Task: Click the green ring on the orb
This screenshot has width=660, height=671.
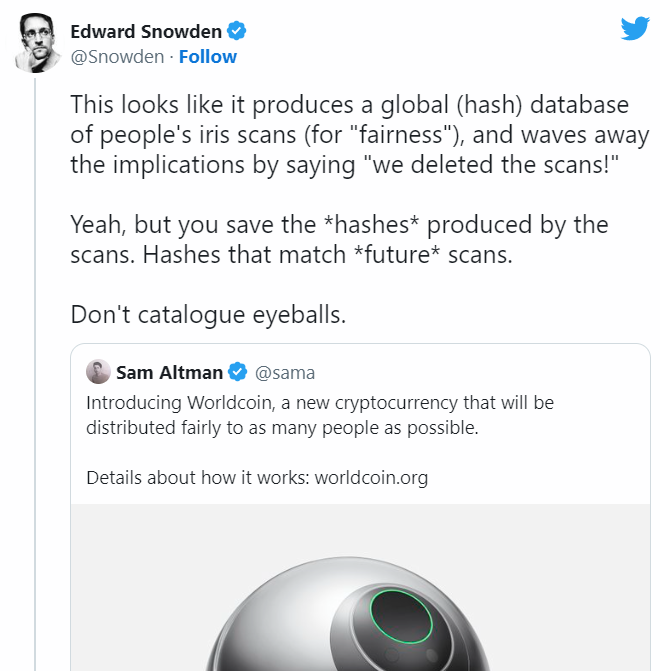Action: (400, 617)
